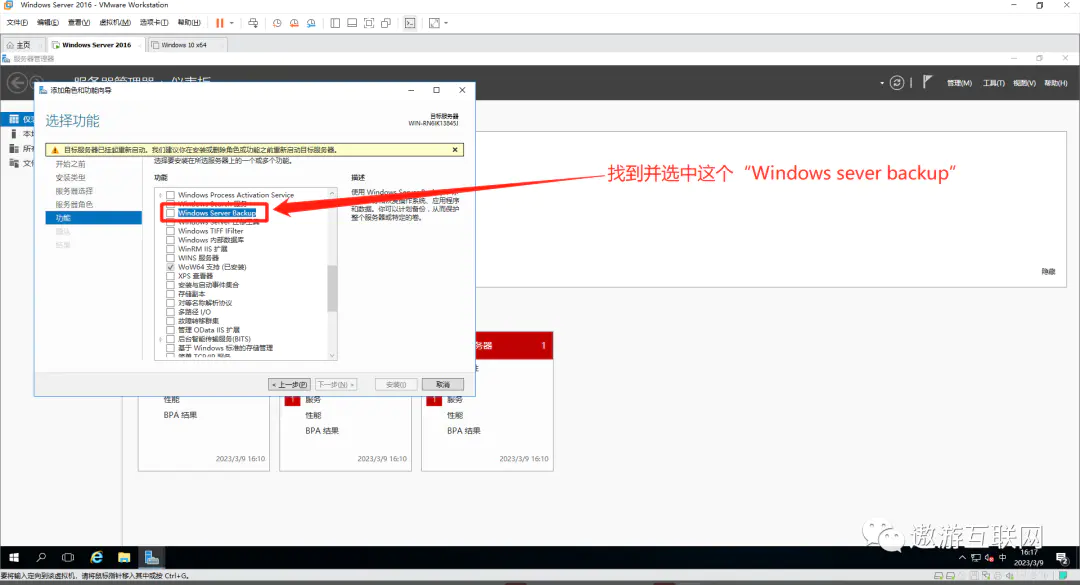Viewport: 1080px width, 585px height.
Task: Open the 视图(V) menu in Server Manager
Action: (1024, 83)
